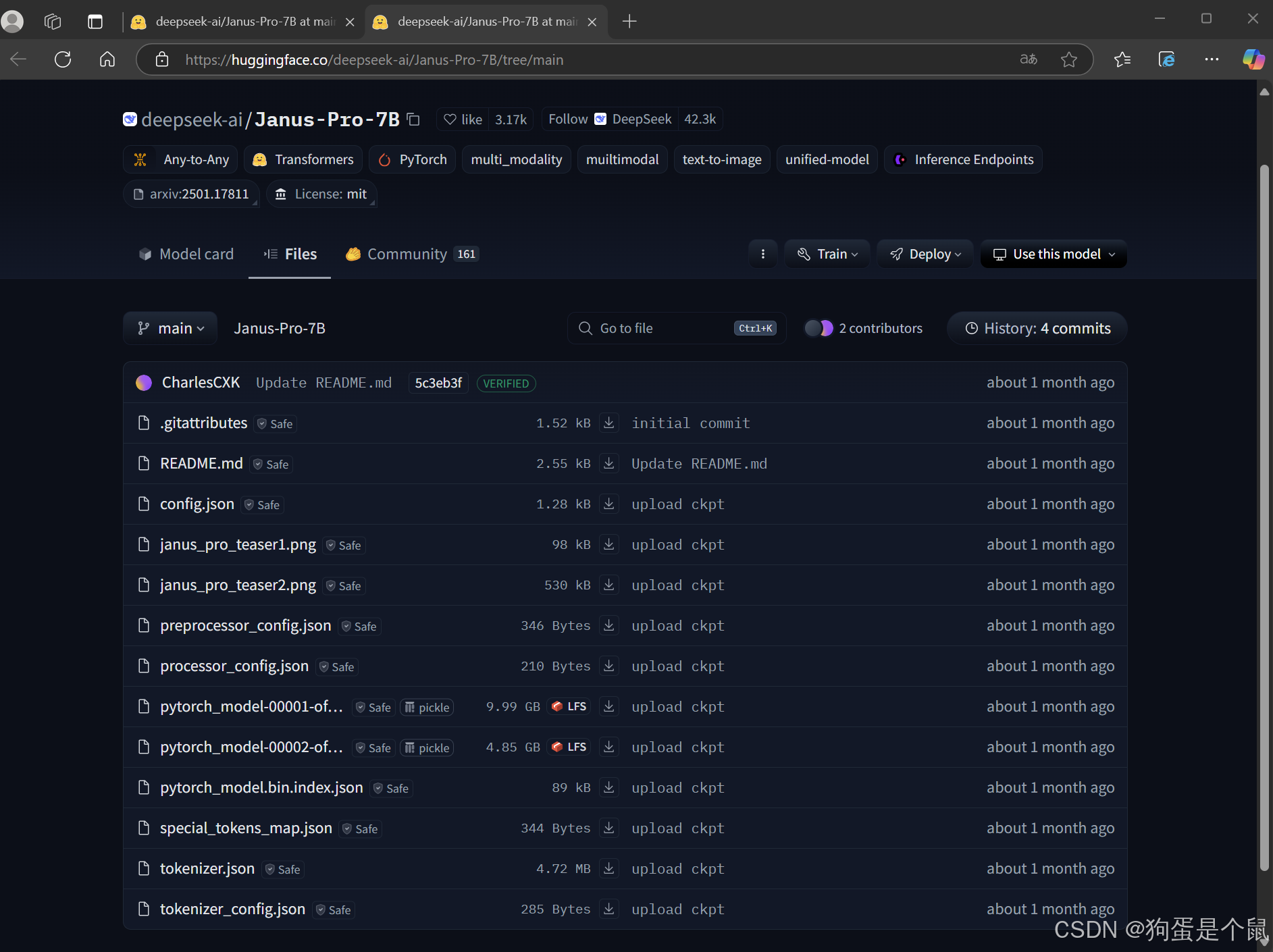Open commit 5c3eb3f
This screenshot has height=952, width=1273.
(438, 383)
